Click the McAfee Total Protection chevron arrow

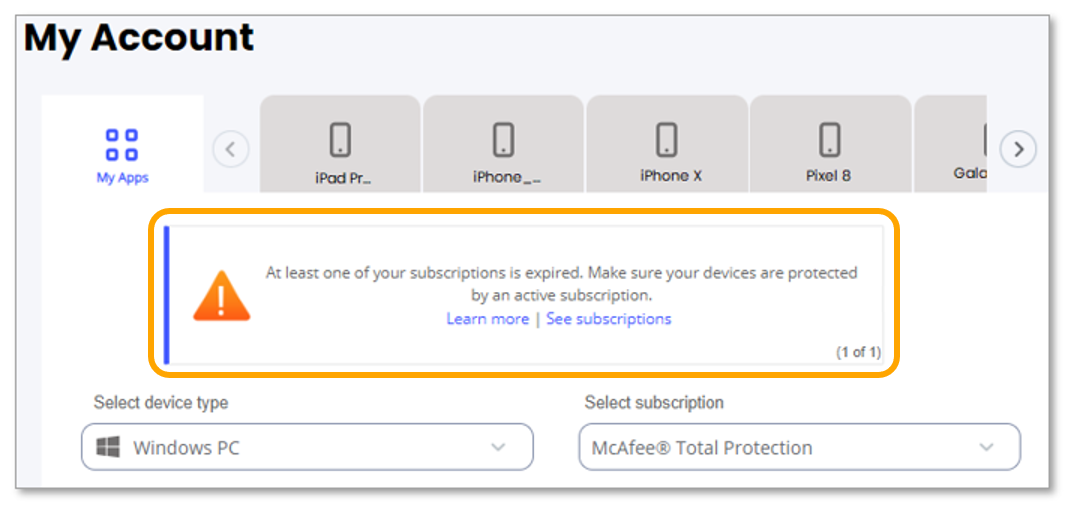coord(987,447)
